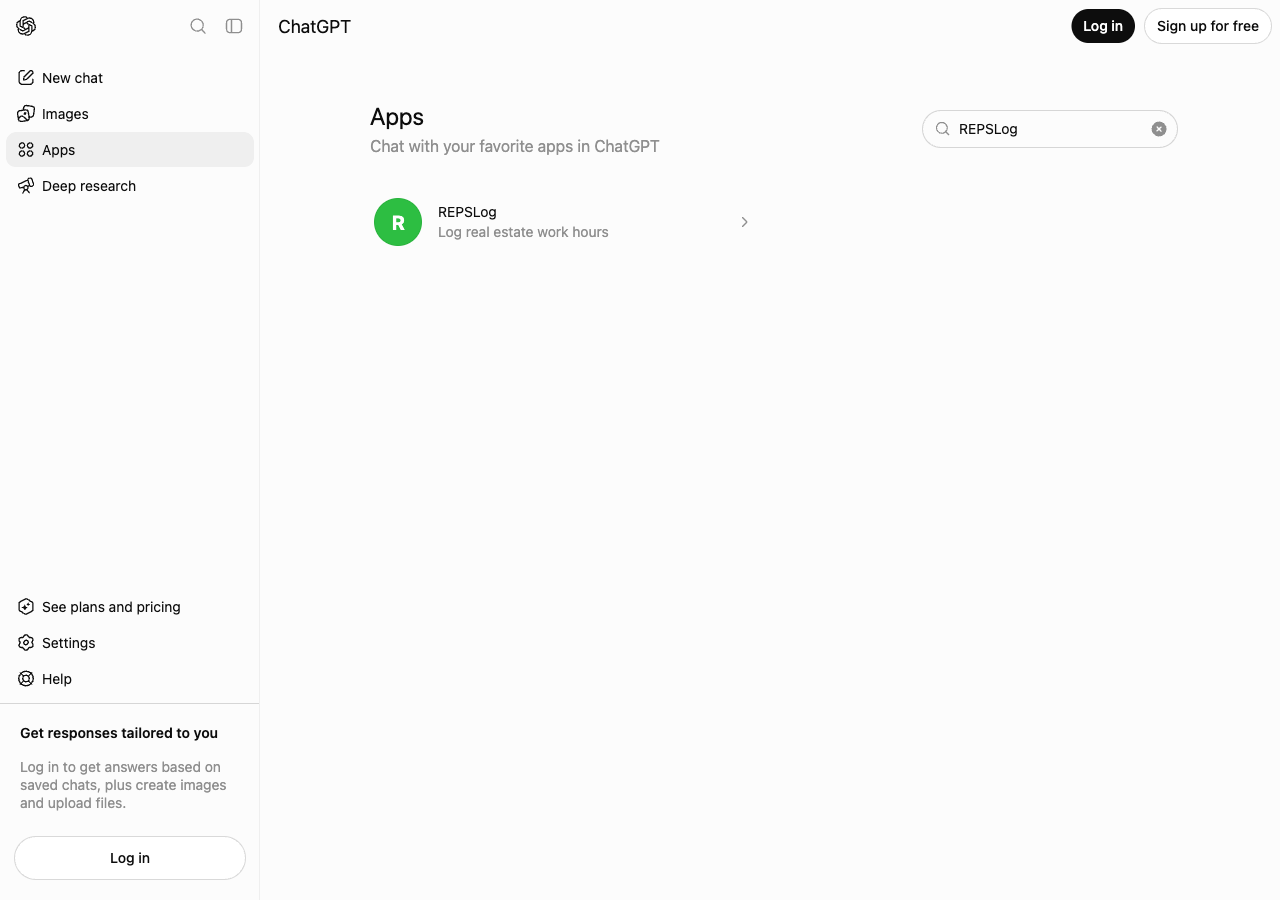Open REPSLog details via the chevron arrow
Viewport: 1280px width, 900px height.
(744, 222)
